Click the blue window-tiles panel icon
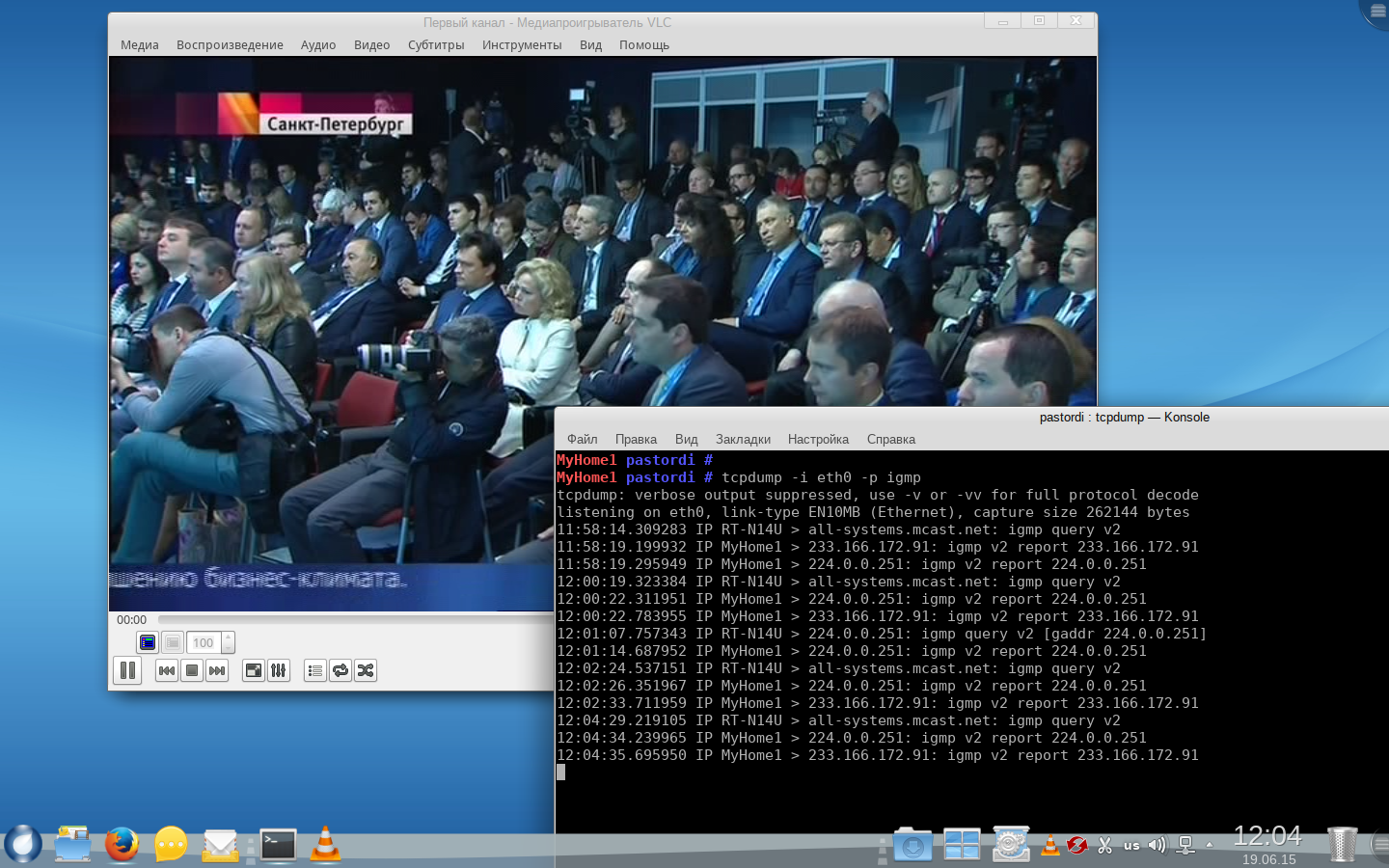 (962, 844)
